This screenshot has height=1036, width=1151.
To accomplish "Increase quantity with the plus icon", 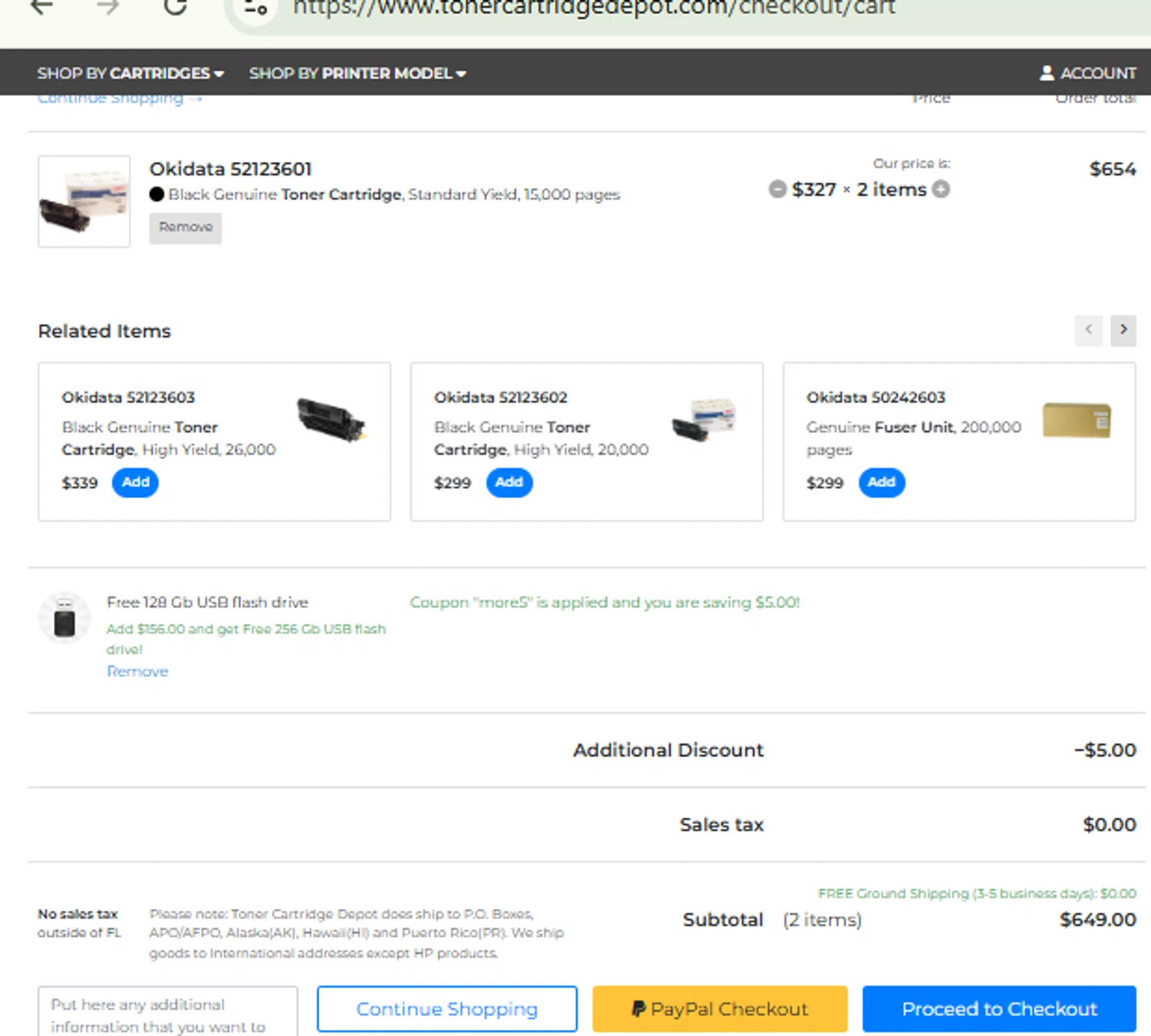I will [x=941, y=189].
